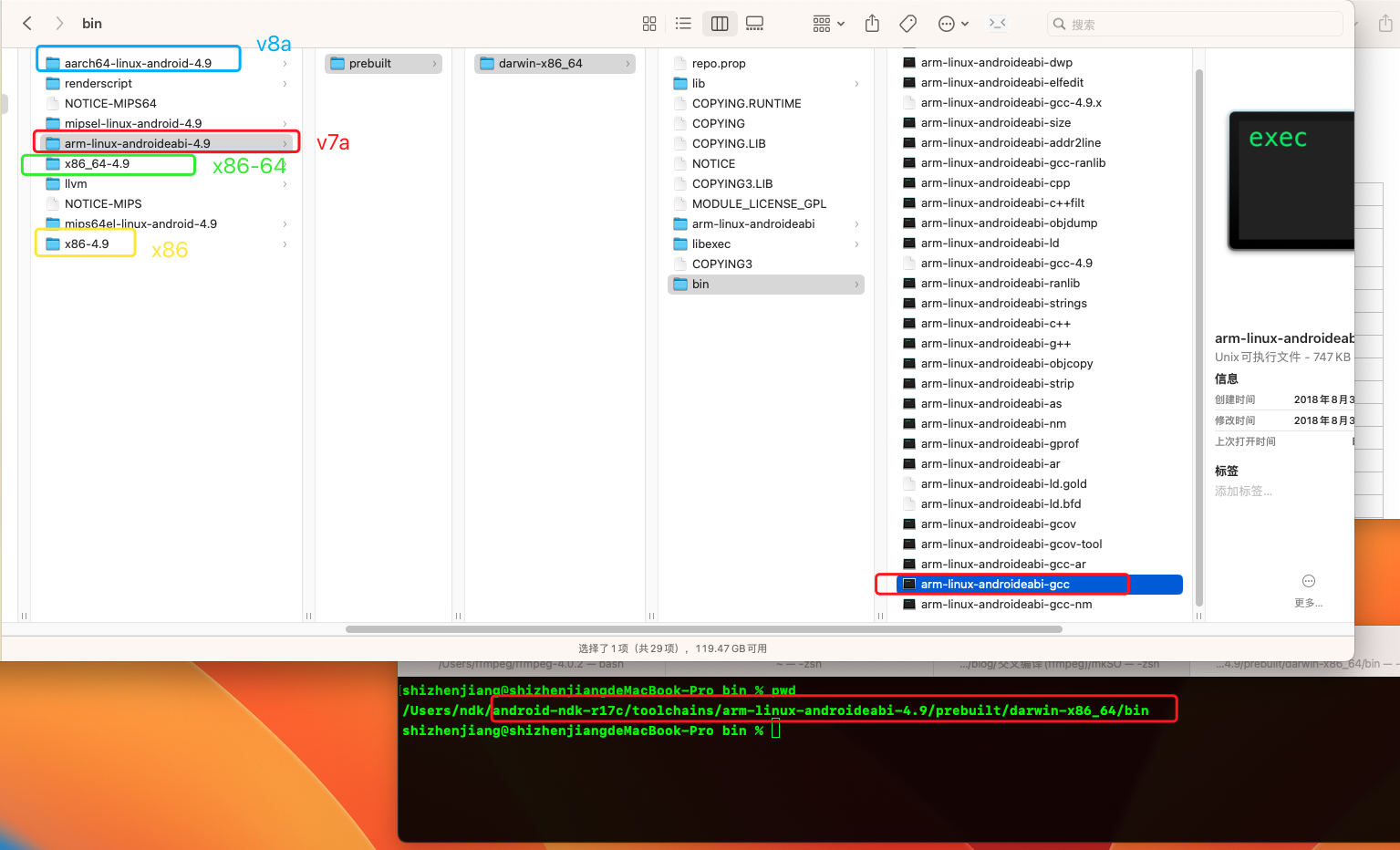
Task: Click the add tags field in preview
Action: [x=1243, y=492]
